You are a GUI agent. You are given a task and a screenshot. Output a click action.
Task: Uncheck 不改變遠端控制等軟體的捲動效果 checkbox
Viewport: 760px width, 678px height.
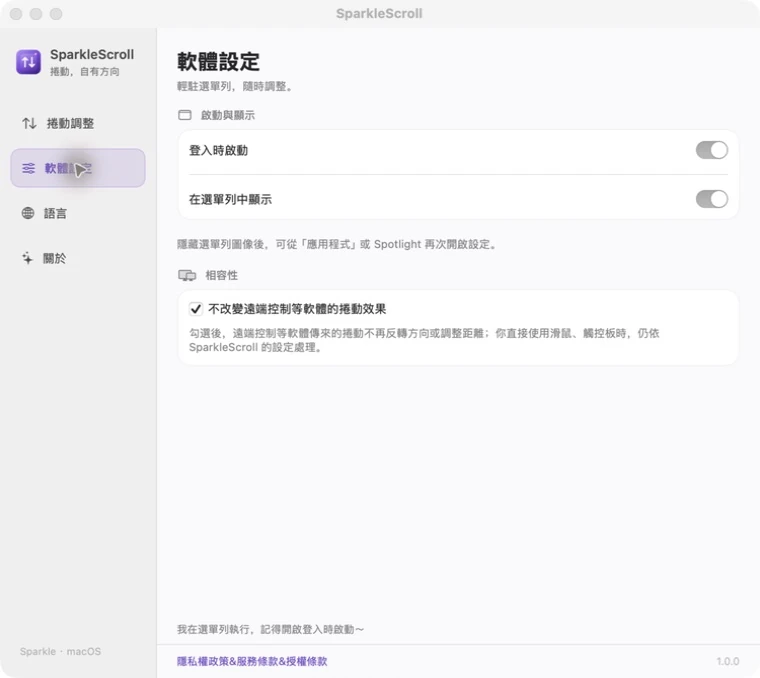point(196,309)
